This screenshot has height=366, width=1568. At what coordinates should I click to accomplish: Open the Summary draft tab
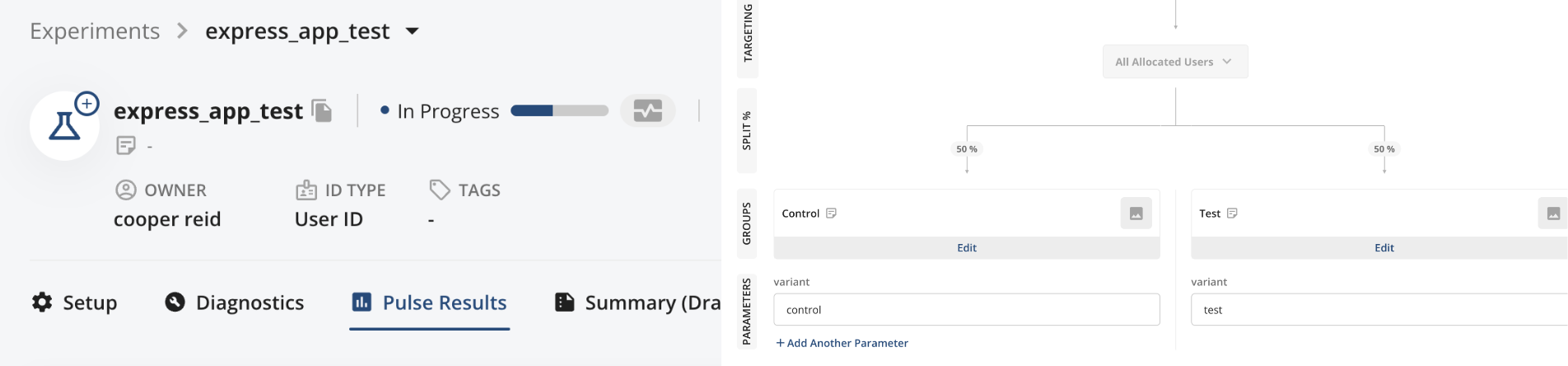click(637, 303)
